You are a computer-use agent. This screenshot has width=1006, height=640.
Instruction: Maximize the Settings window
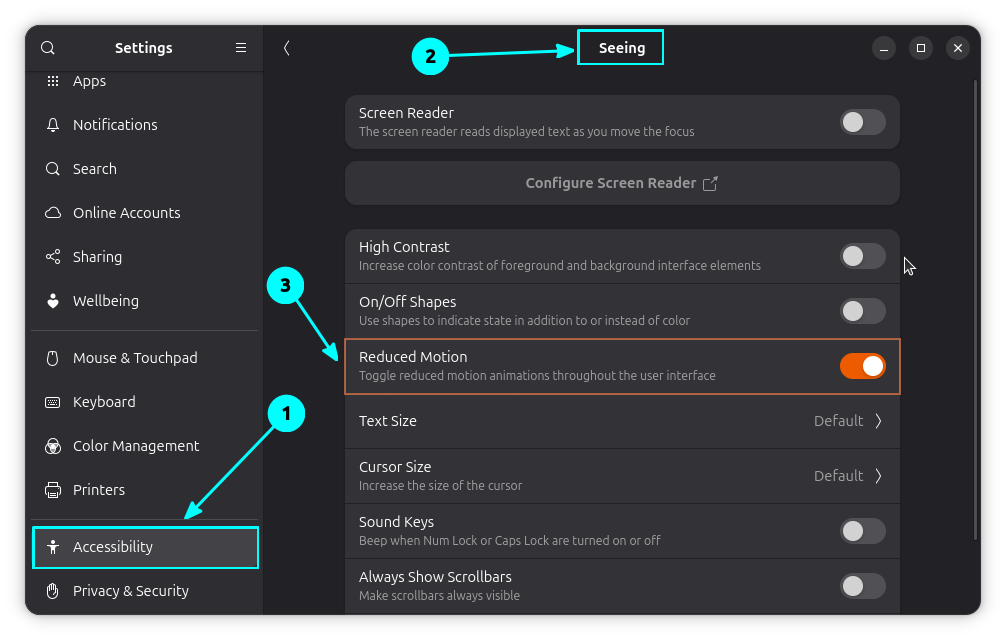click(921, 48)
